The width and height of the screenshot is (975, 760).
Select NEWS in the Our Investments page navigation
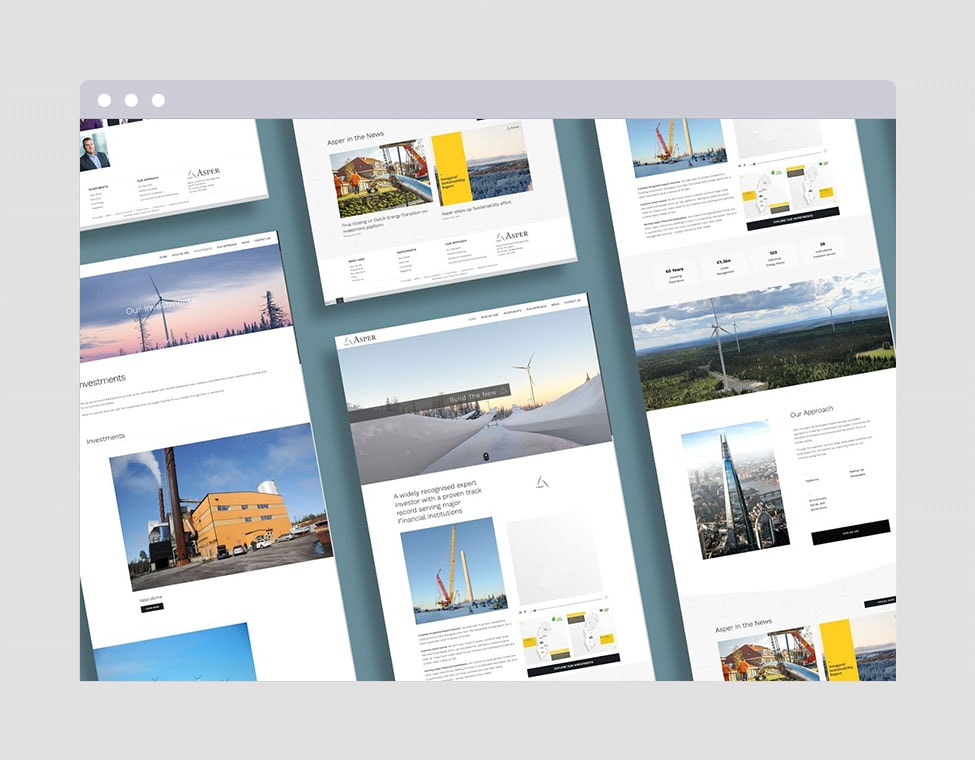pyautogui.click(x=246, y=242)
